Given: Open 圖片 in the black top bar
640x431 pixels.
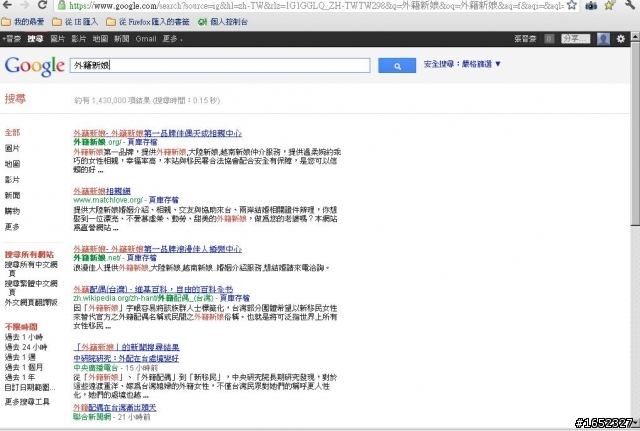Looking at the screenshot, I should tap(58, 39).
